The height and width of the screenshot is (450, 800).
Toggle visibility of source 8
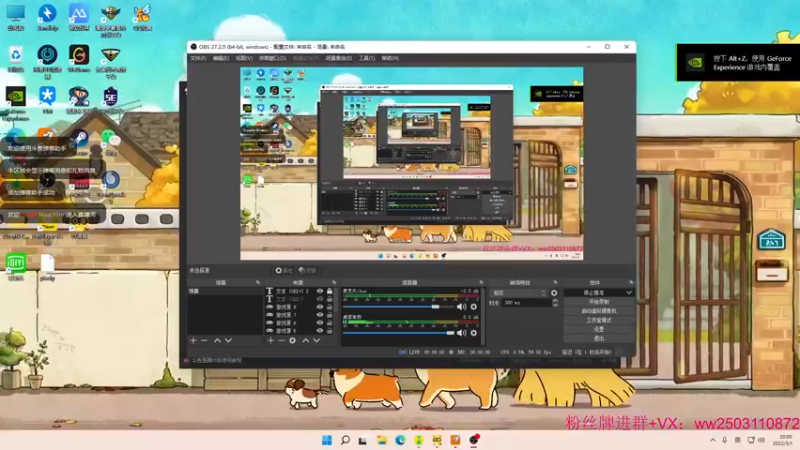[x=320, y=307]
